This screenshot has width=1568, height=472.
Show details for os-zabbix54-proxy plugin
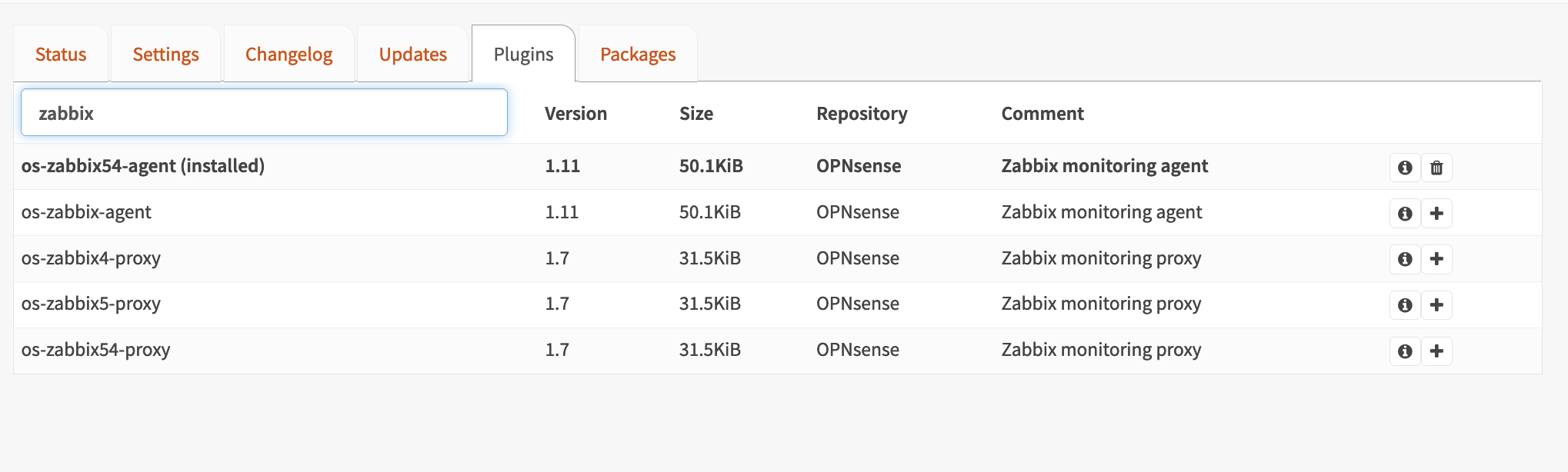click(x=1404, y=351)
